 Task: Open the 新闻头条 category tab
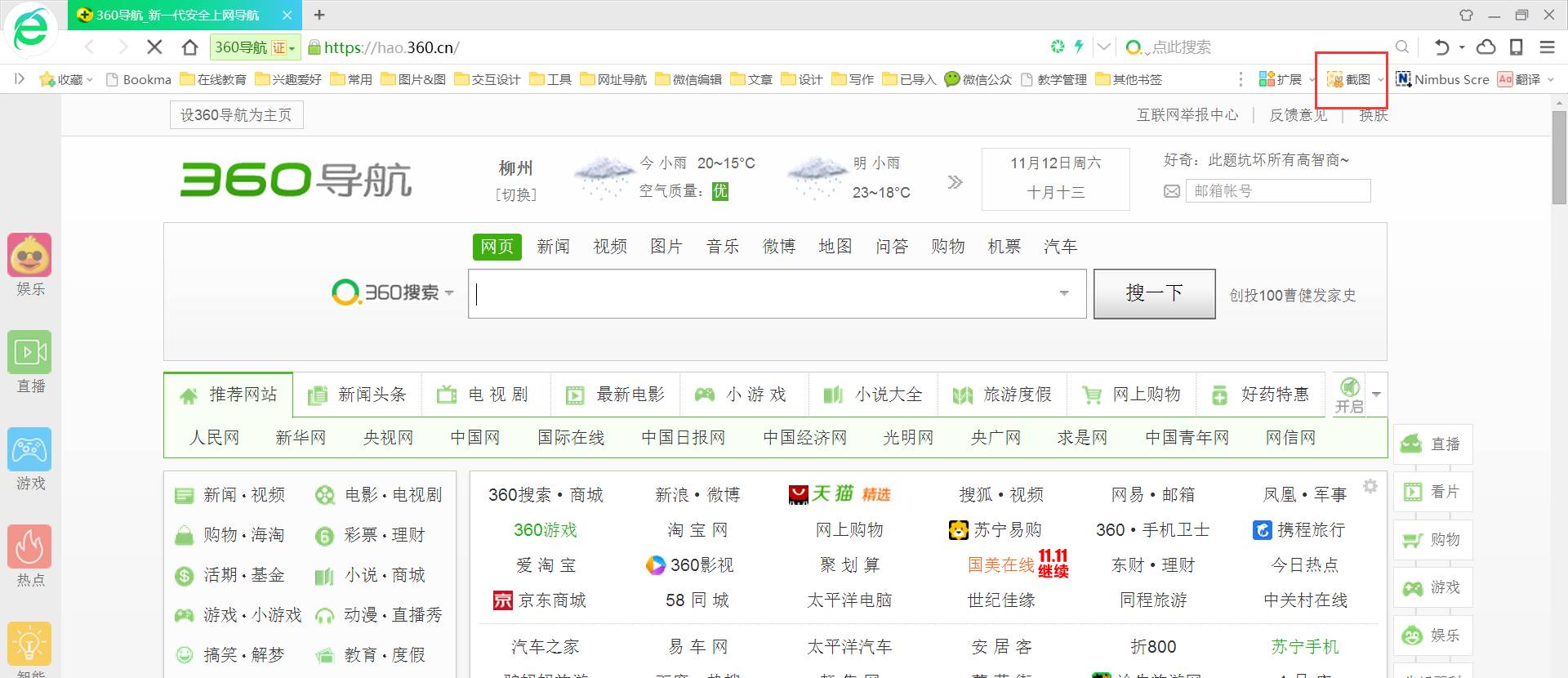357,395
